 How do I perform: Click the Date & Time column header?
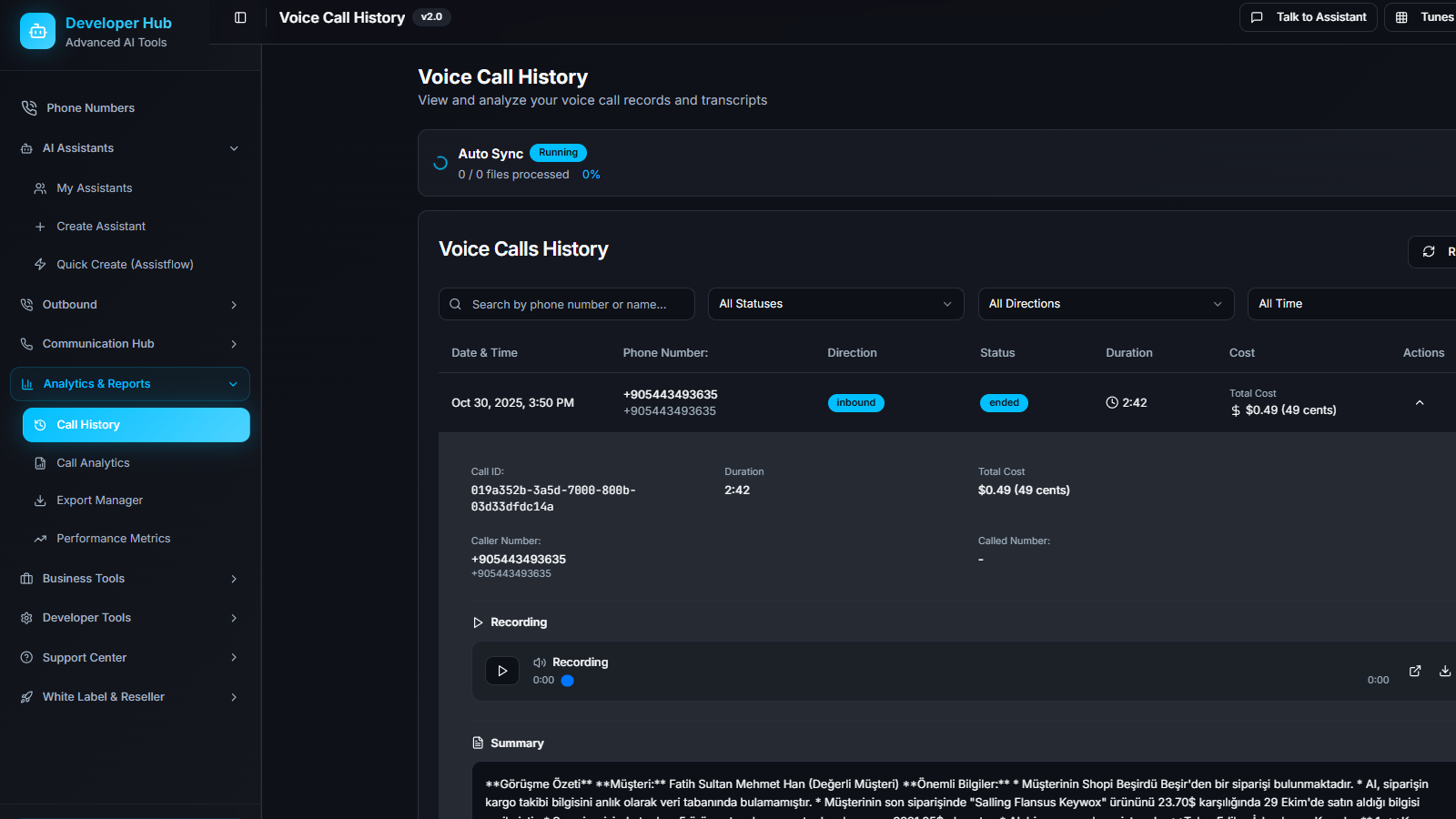click(x=484, y=353)
